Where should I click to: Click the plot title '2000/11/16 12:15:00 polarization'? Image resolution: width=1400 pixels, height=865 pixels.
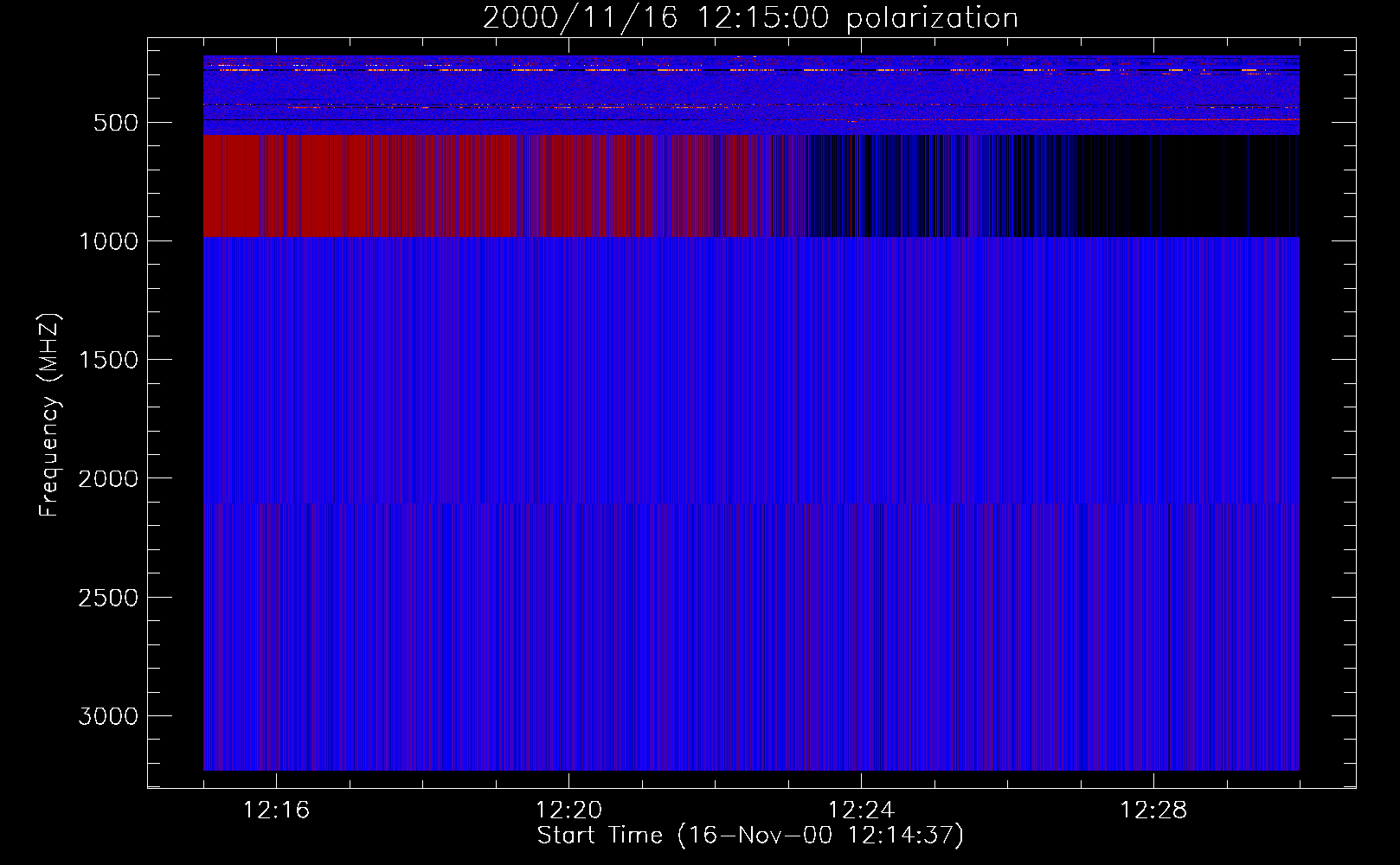tap(750, 18)
